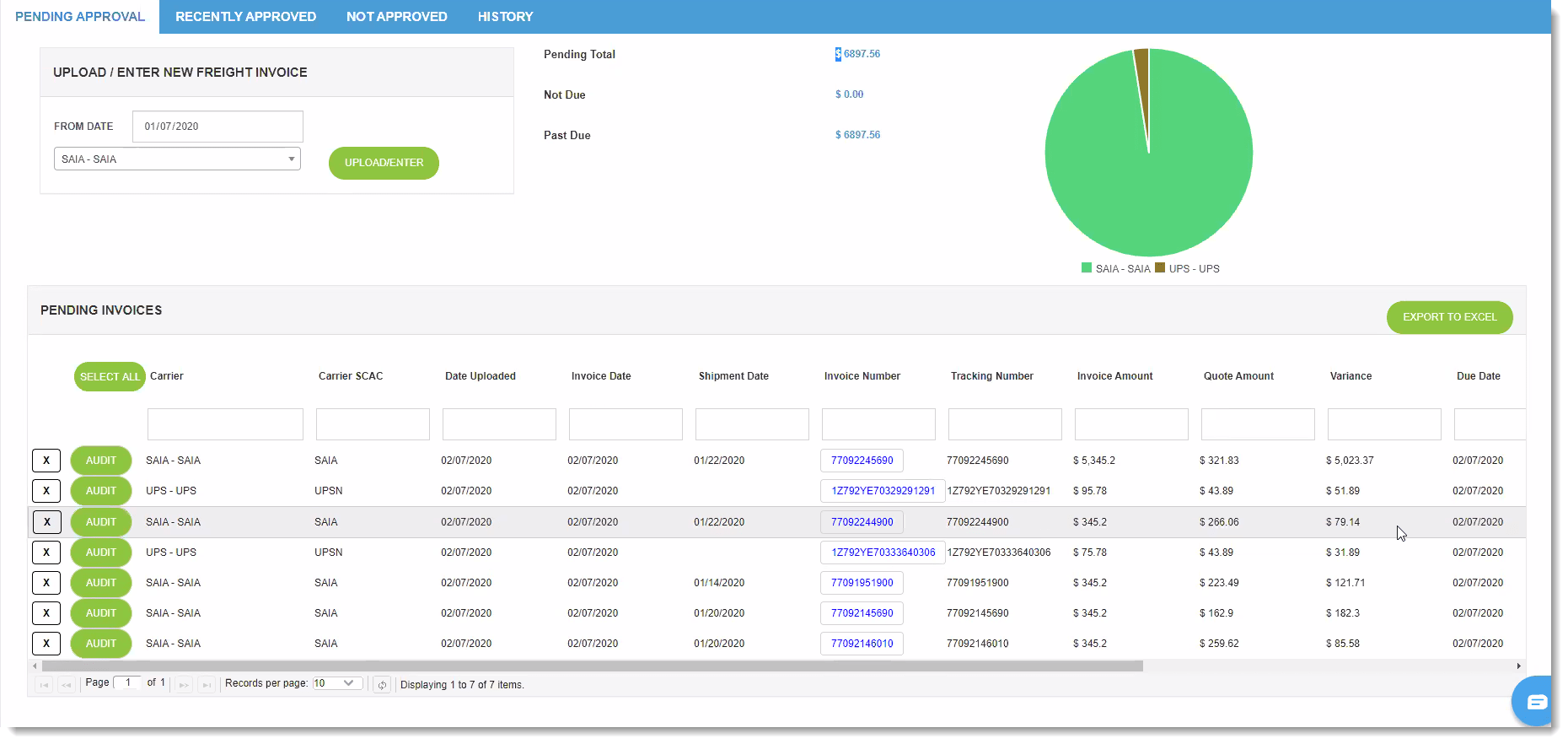Switch to History tab
The width and height of the screenshot is (1568, 744).
(x=505, y=17)
